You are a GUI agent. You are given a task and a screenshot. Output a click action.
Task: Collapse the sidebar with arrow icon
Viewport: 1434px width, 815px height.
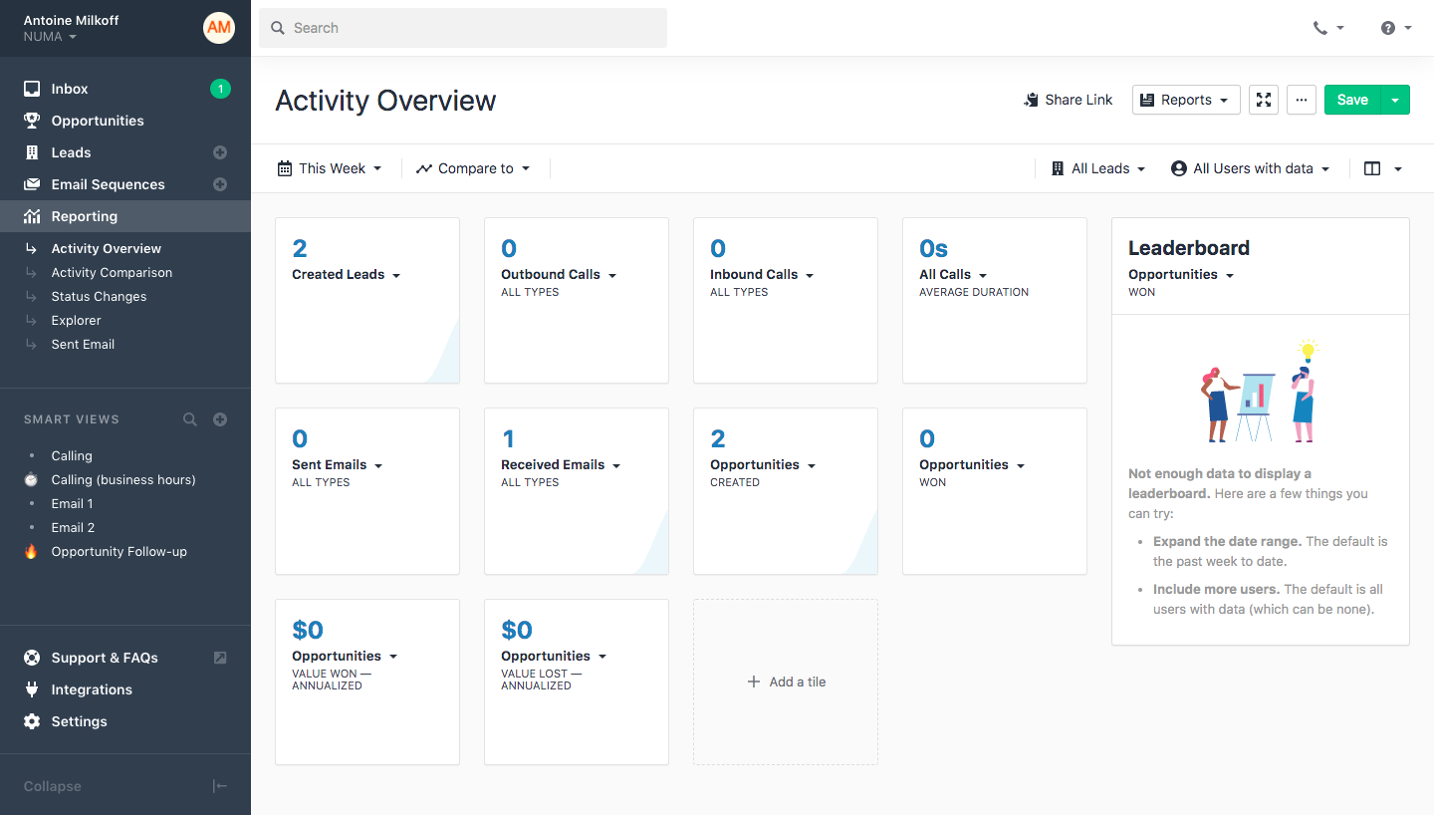[x=220, y=786]
